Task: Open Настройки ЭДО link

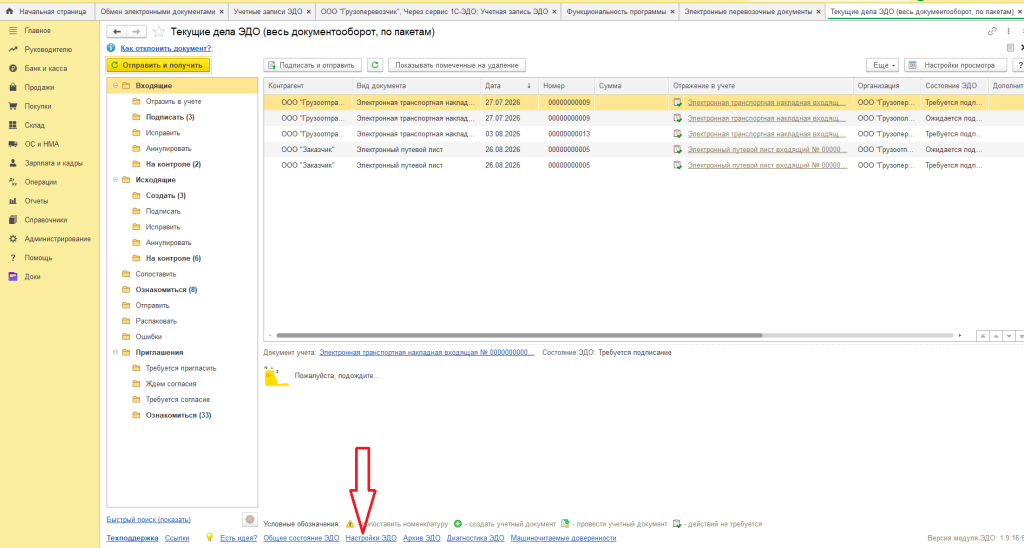Action: (371, 538)
